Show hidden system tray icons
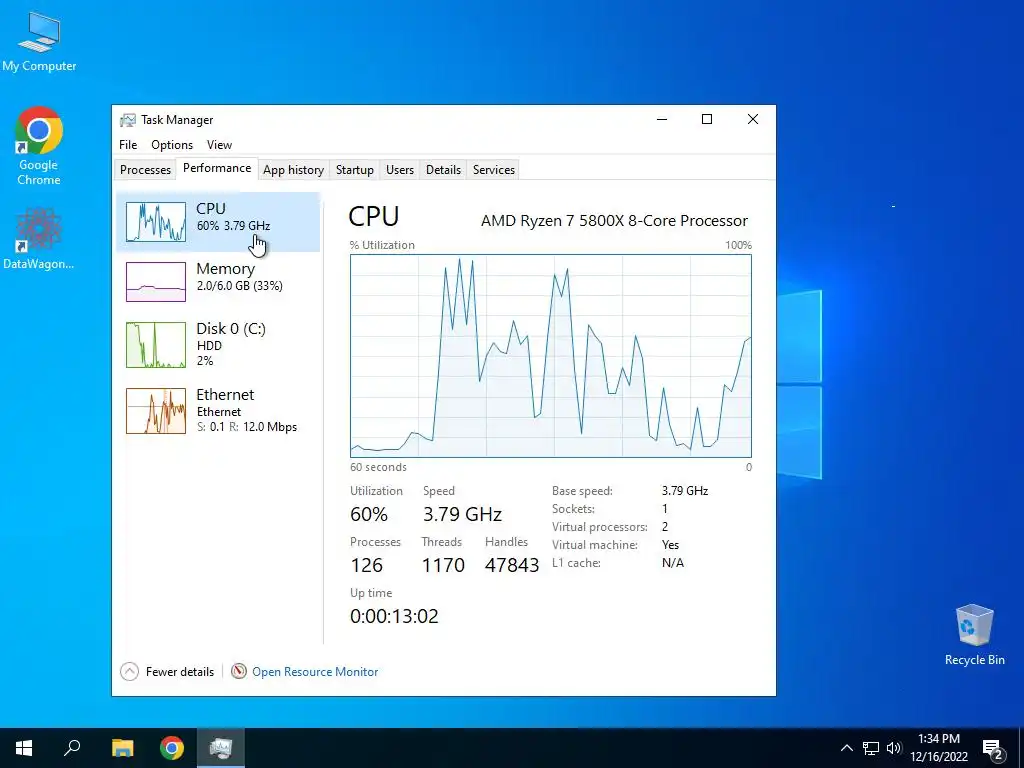Viewport: 1024px width, 768px height. tap(846, 748)
